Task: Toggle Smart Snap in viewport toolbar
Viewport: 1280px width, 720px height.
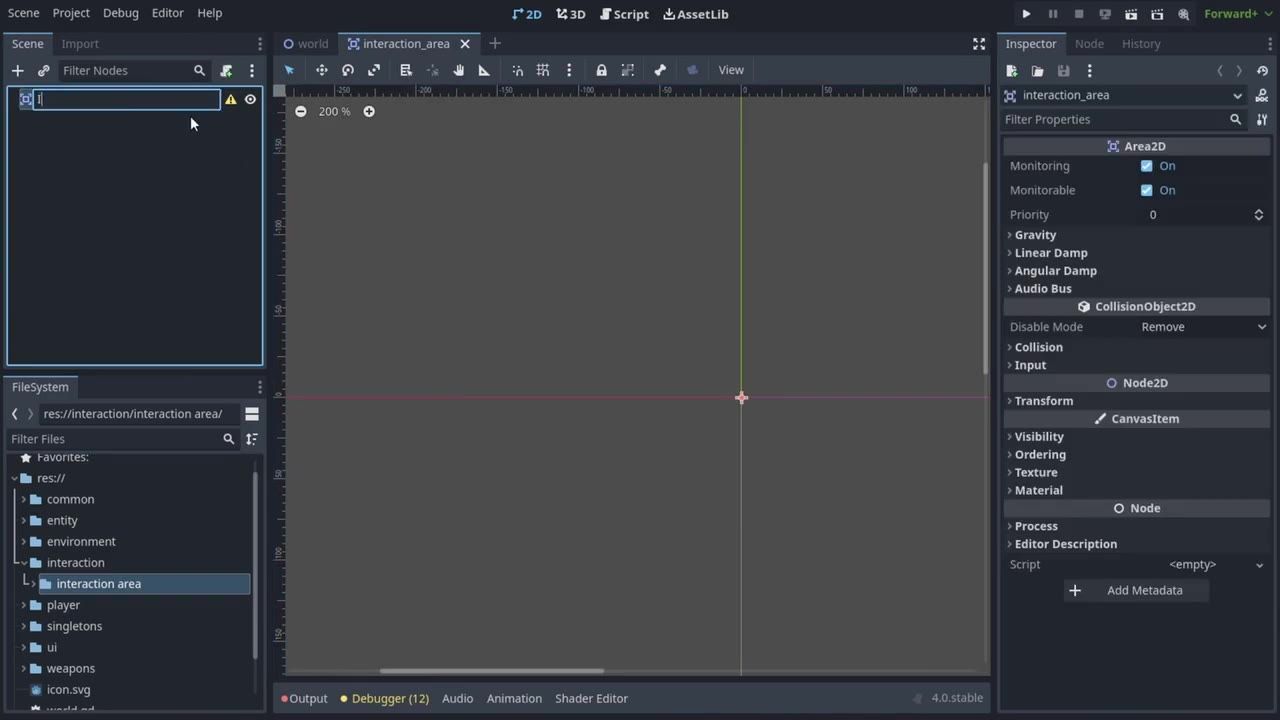Action: coord(518,70)
